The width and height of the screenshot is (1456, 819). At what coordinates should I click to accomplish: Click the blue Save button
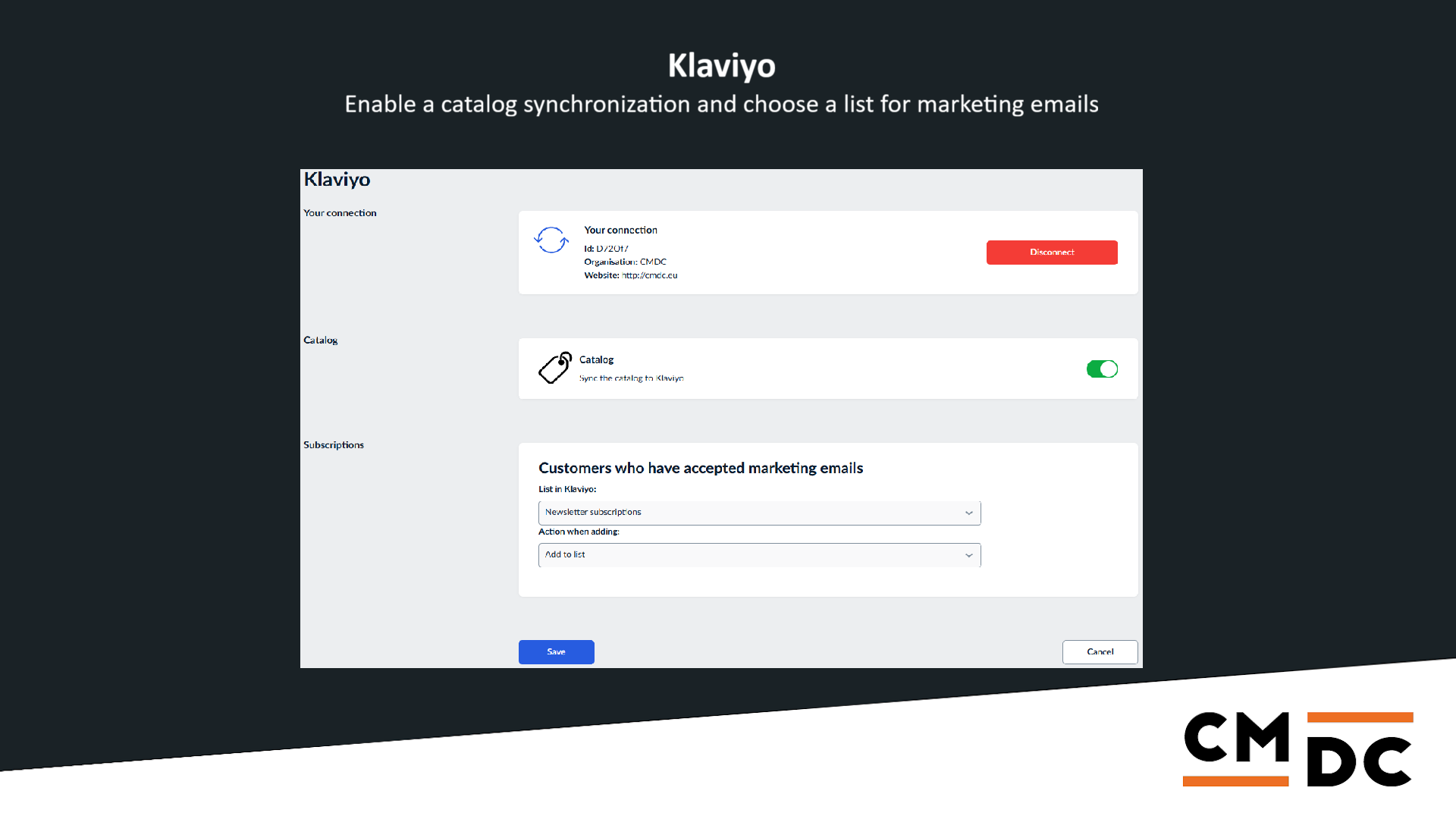pyautogui.click(x=556, y=652)
